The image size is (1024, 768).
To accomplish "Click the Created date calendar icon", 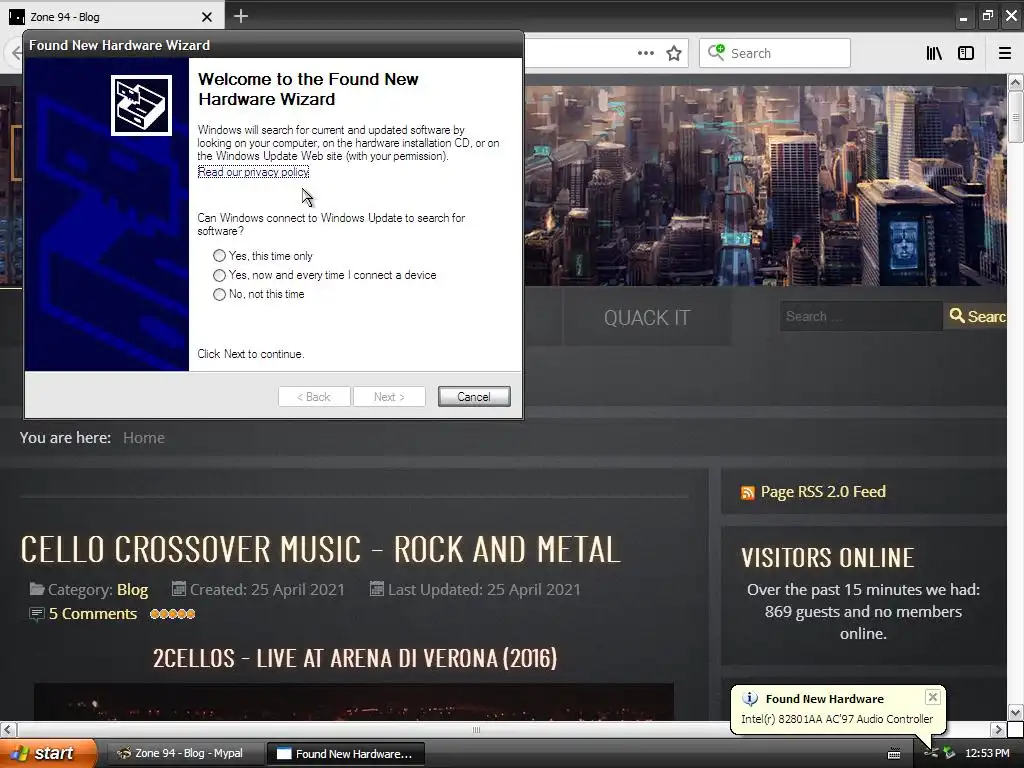I will [178, 589].
